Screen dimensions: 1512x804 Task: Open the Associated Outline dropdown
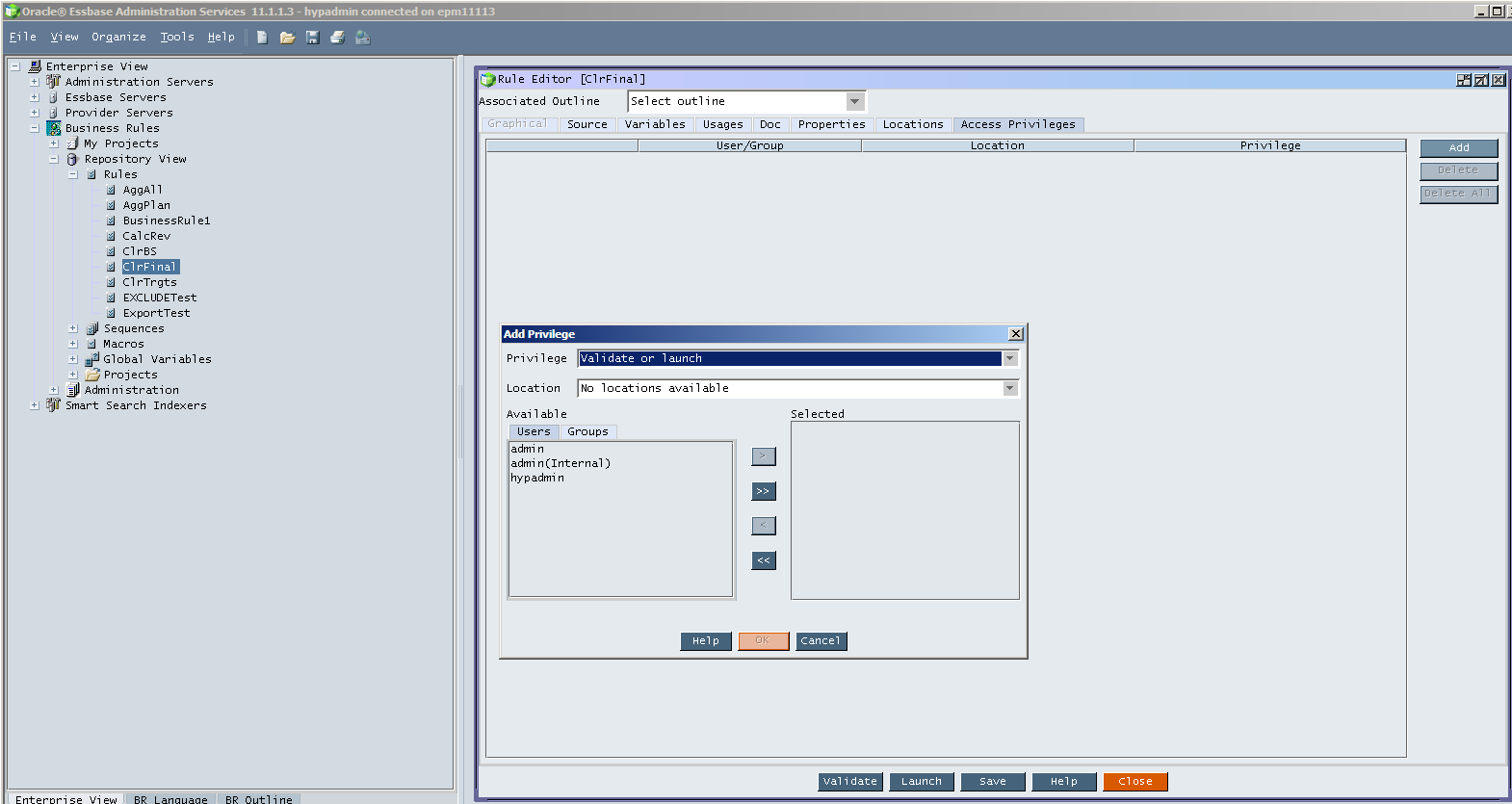(854, 101)
